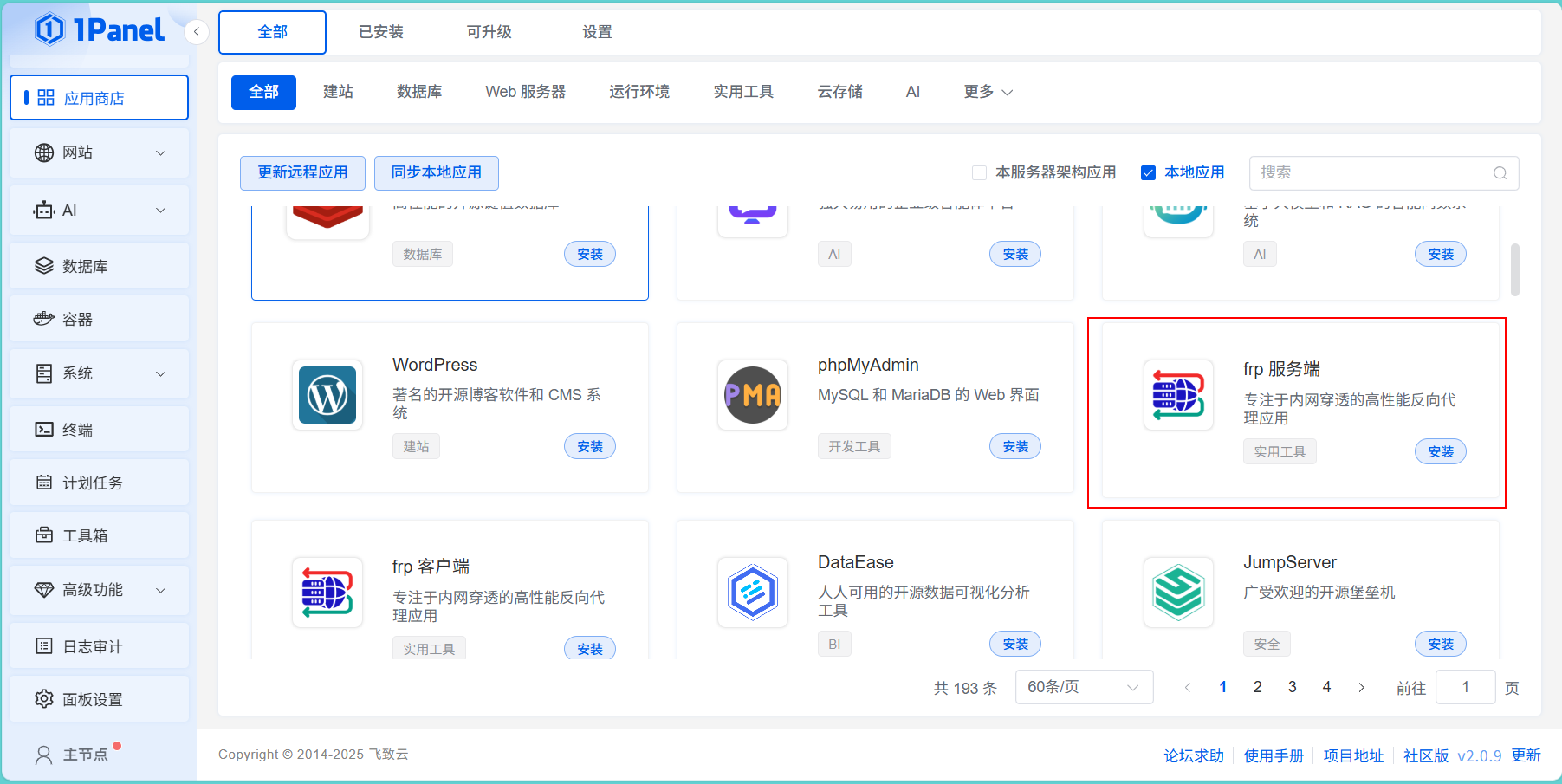This screenshot has width=1562, height=784.
Task: Click the frp 服务端 app icon
Action: pyautogui.click(x=1177, y=395)
